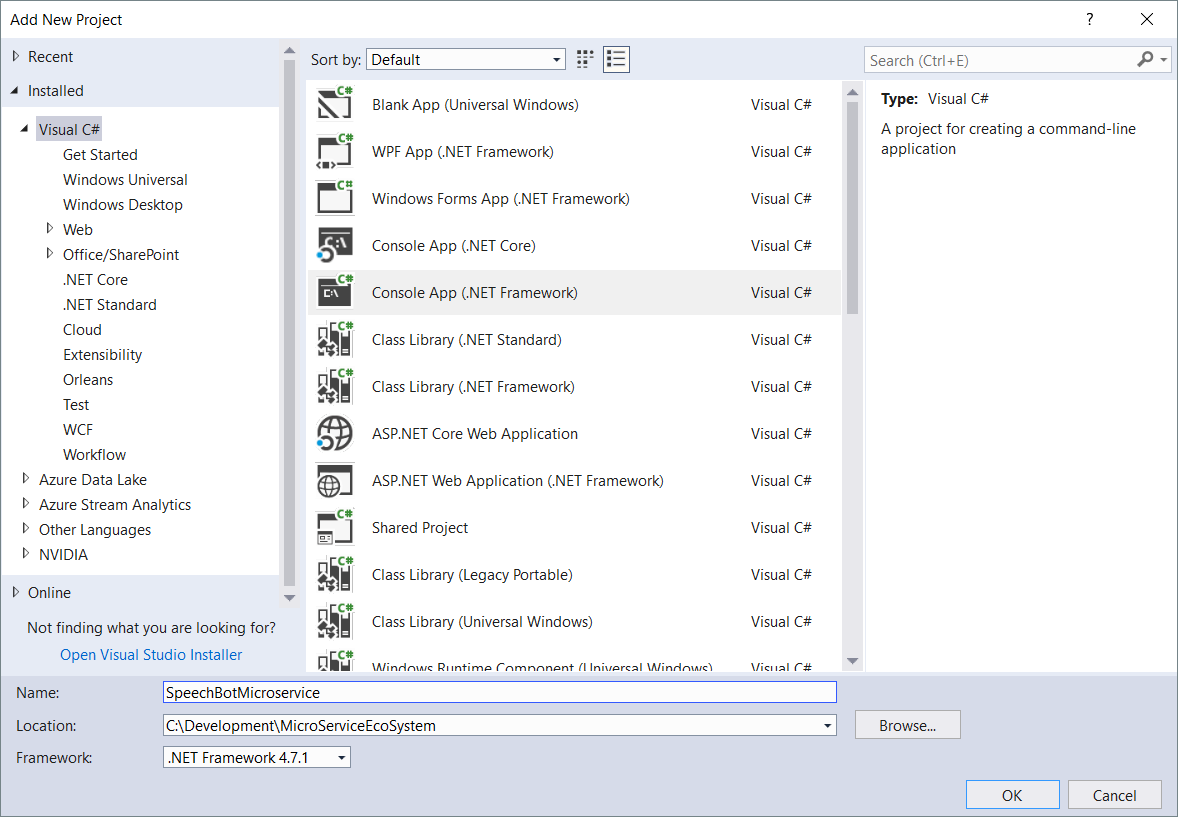The height and width of the screenshot is (817, 1178).
Task: Select "Shared Project" template name
Action: 420,528
